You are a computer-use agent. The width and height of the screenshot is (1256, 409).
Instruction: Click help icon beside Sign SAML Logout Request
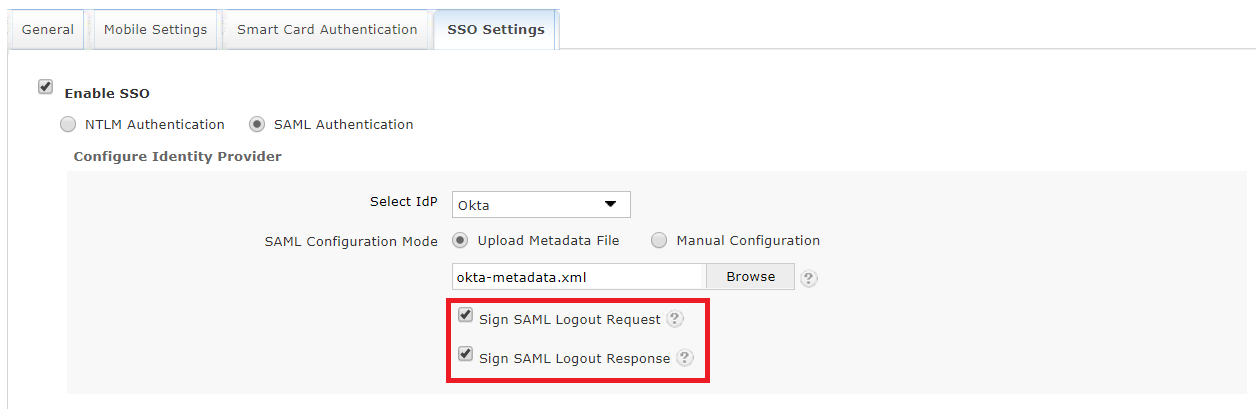click(x=675, y=319)
